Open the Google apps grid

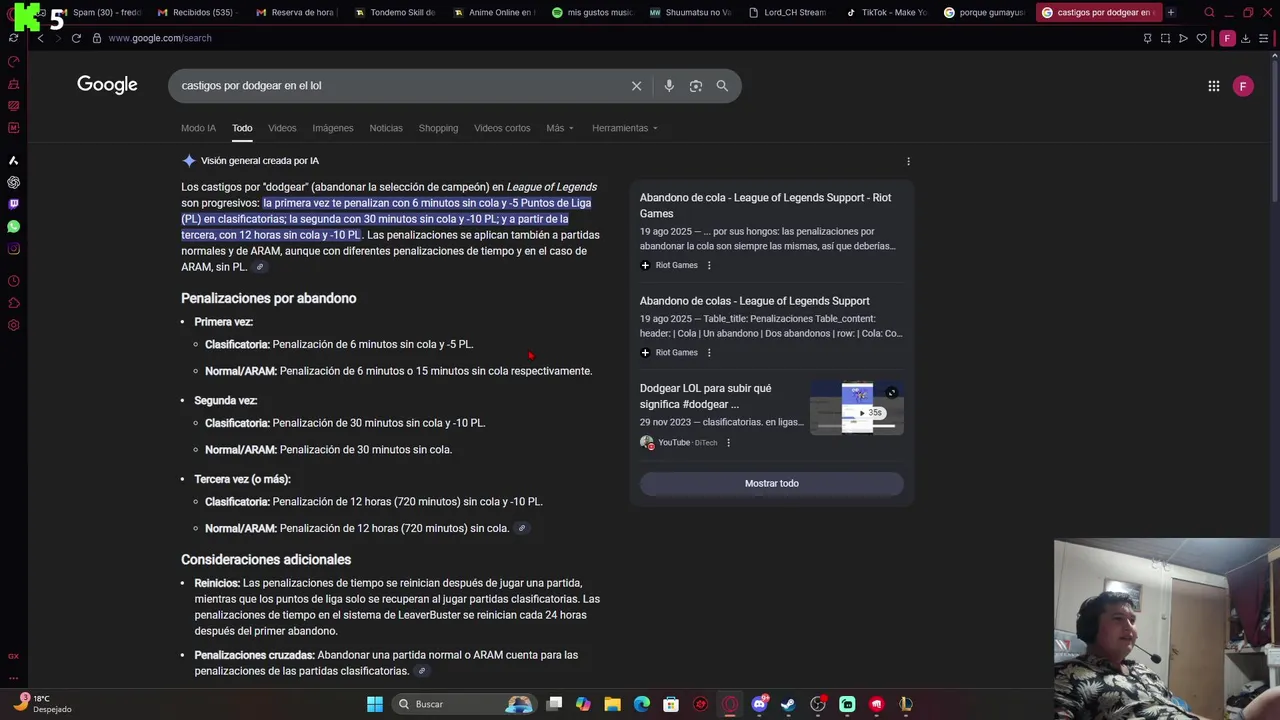pos(1213,86)
